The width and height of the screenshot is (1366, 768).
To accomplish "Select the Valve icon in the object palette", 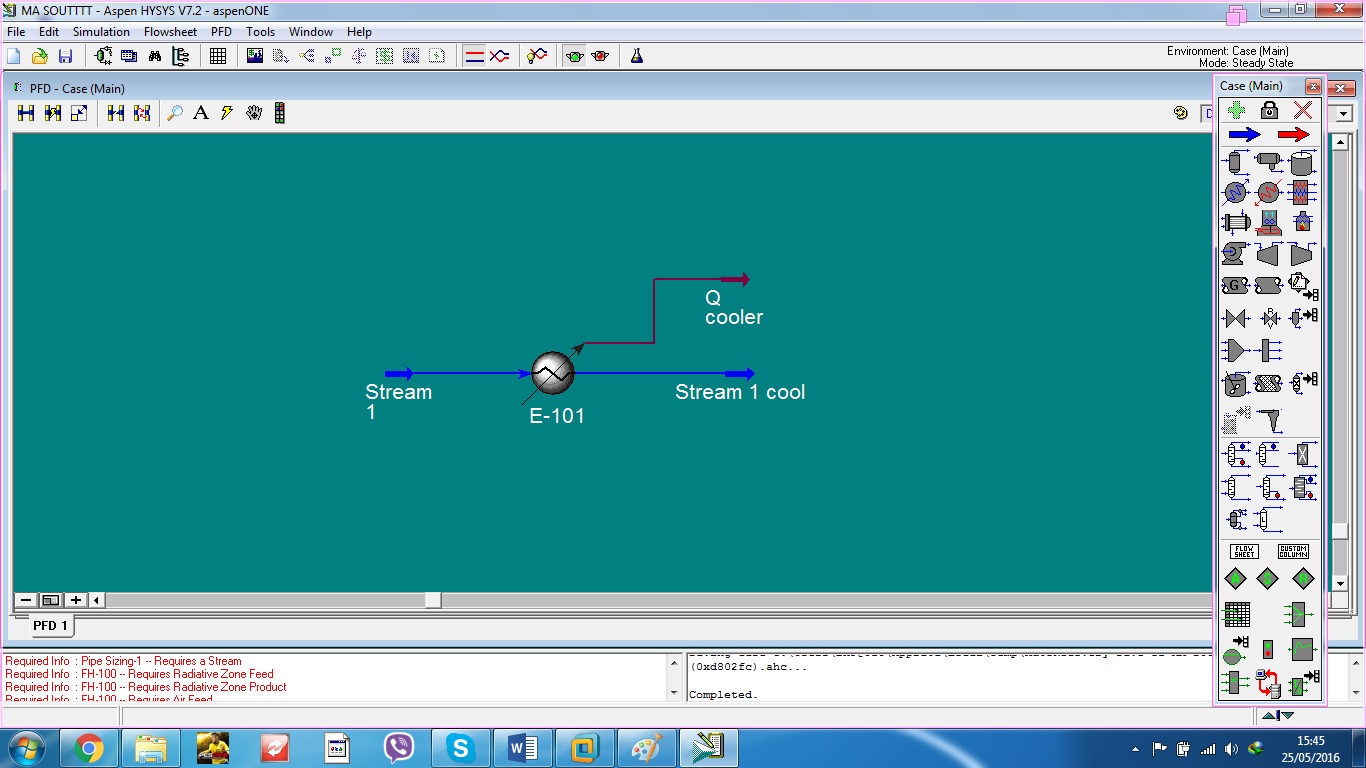I will [1234, 317].
